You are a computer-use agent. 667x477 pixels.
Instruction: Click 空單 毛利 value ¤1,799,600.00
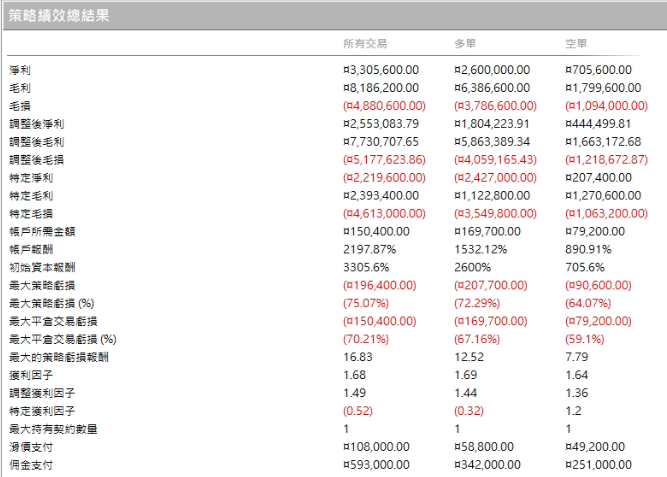pos(607,88)
